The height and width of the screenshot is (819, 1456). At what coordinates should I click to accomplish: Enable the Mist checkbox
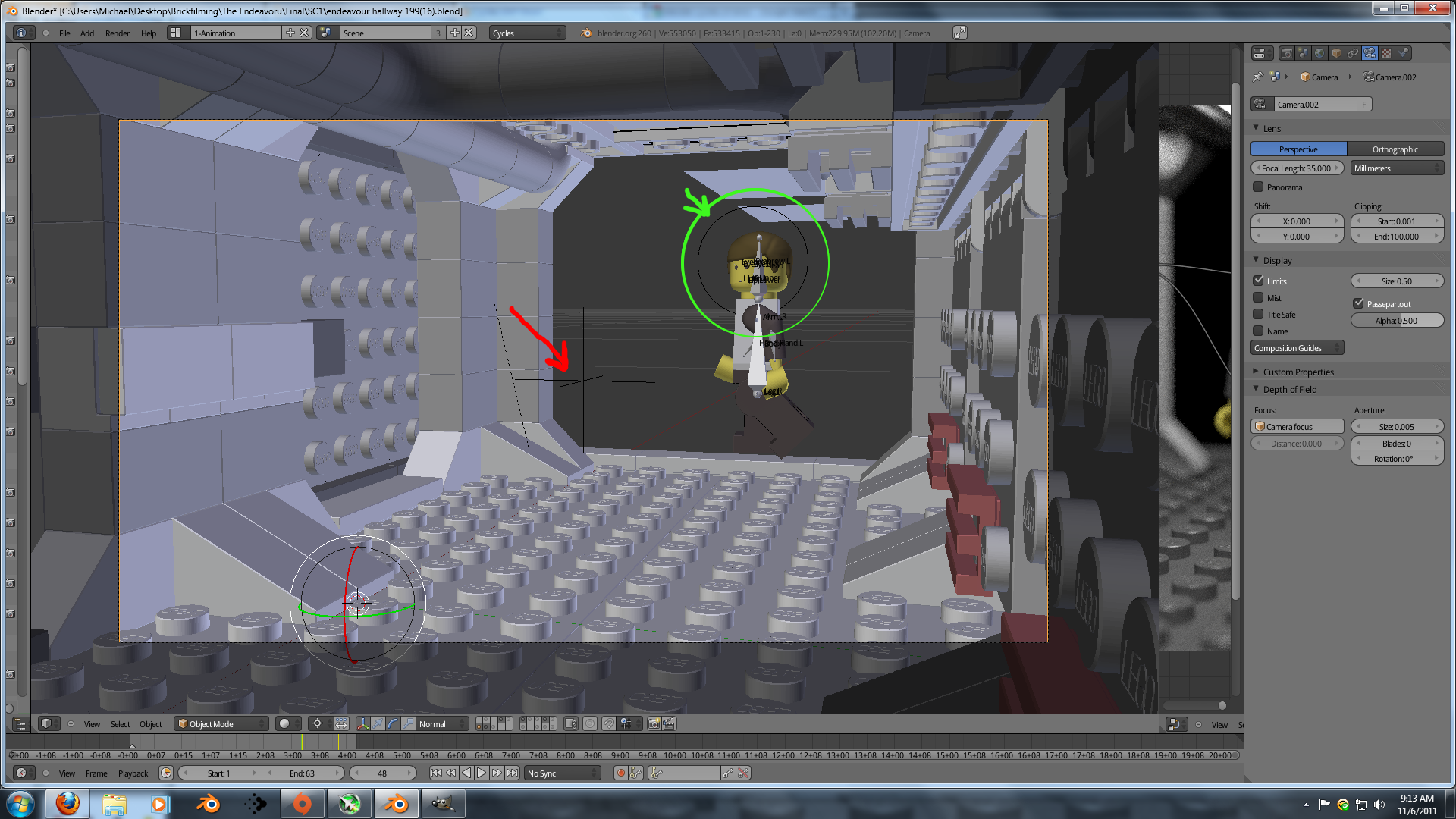click(x=1259, y=297)
